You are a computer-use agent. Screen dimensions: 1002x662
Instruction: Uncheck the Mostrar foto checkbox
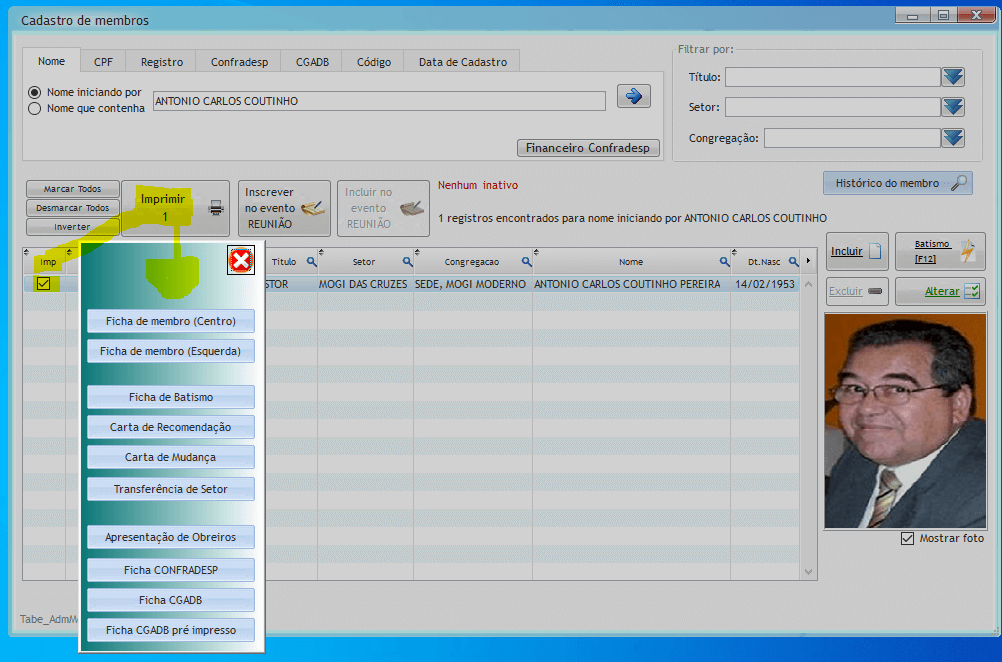pos(907,538)
